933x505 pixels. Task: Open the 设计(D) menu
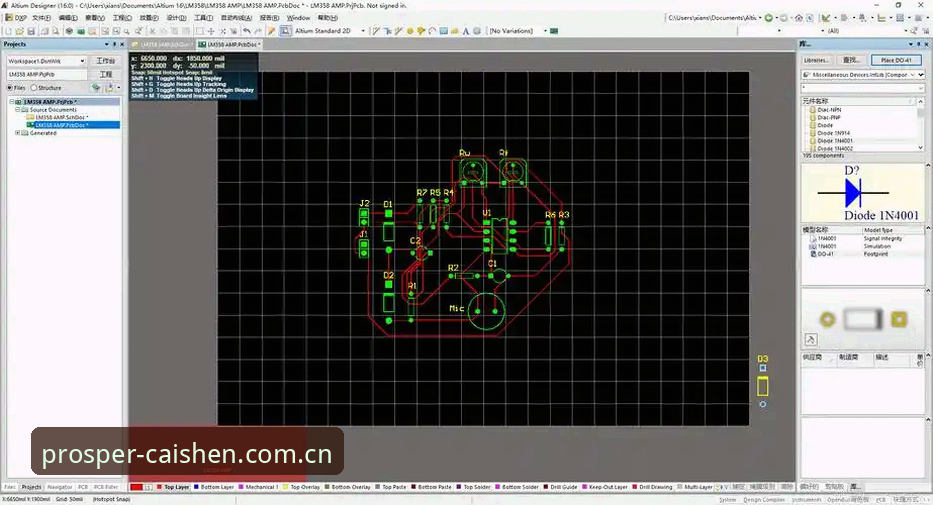176,18
